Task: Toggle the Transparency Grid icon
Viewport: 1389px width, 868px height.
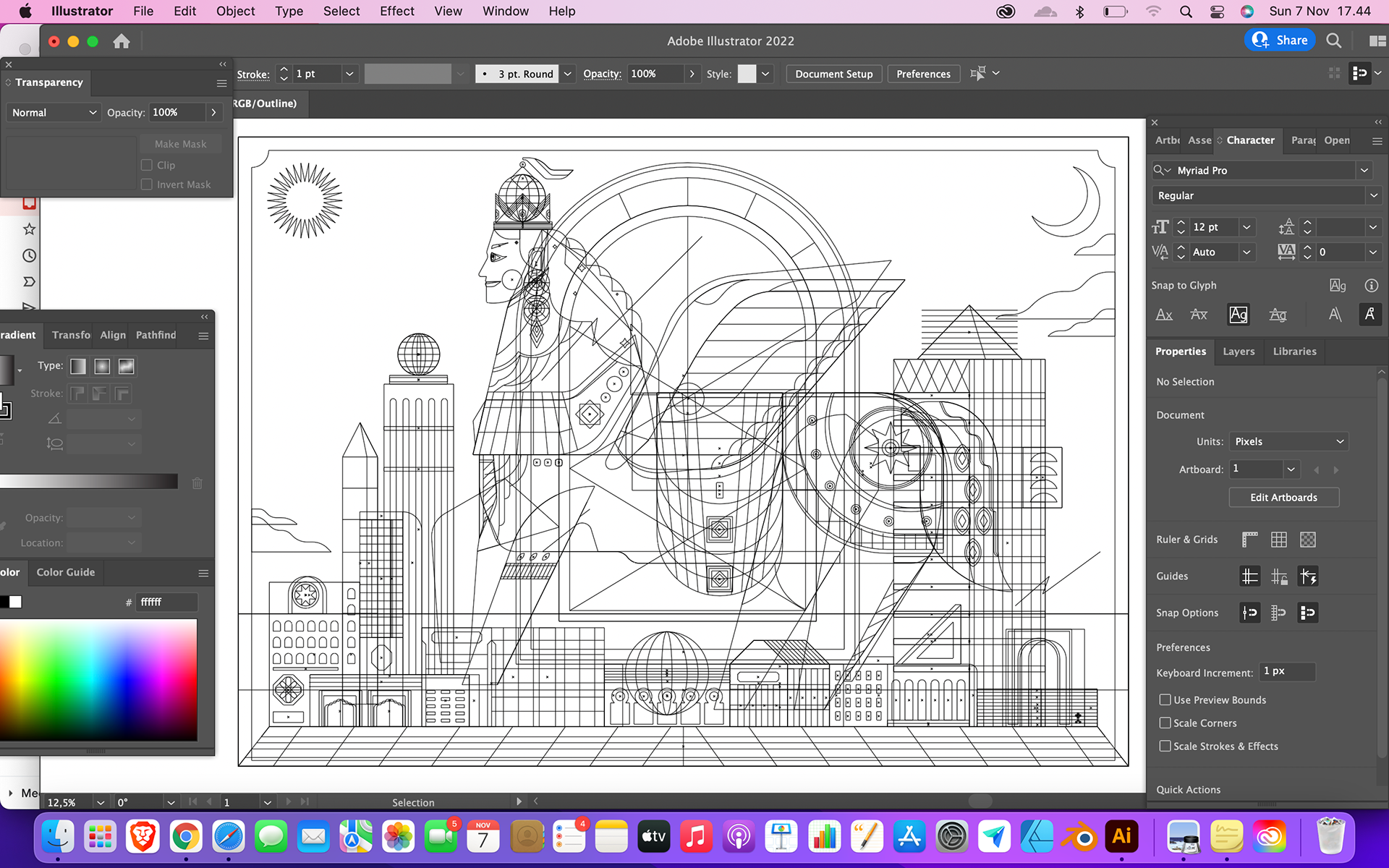Action: point(1307,540)
